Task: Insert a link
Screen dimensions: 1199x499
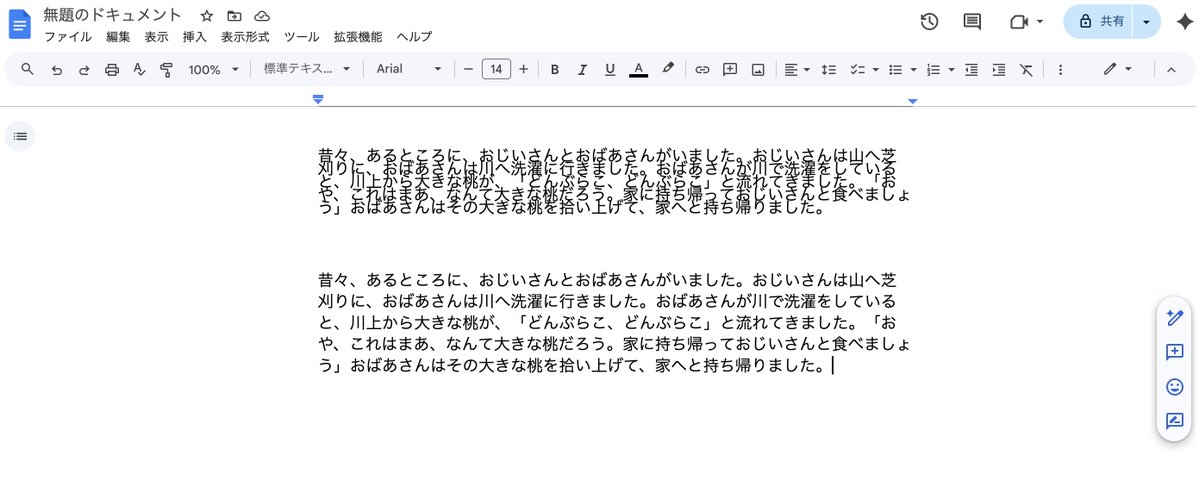Action: [702, 70]
